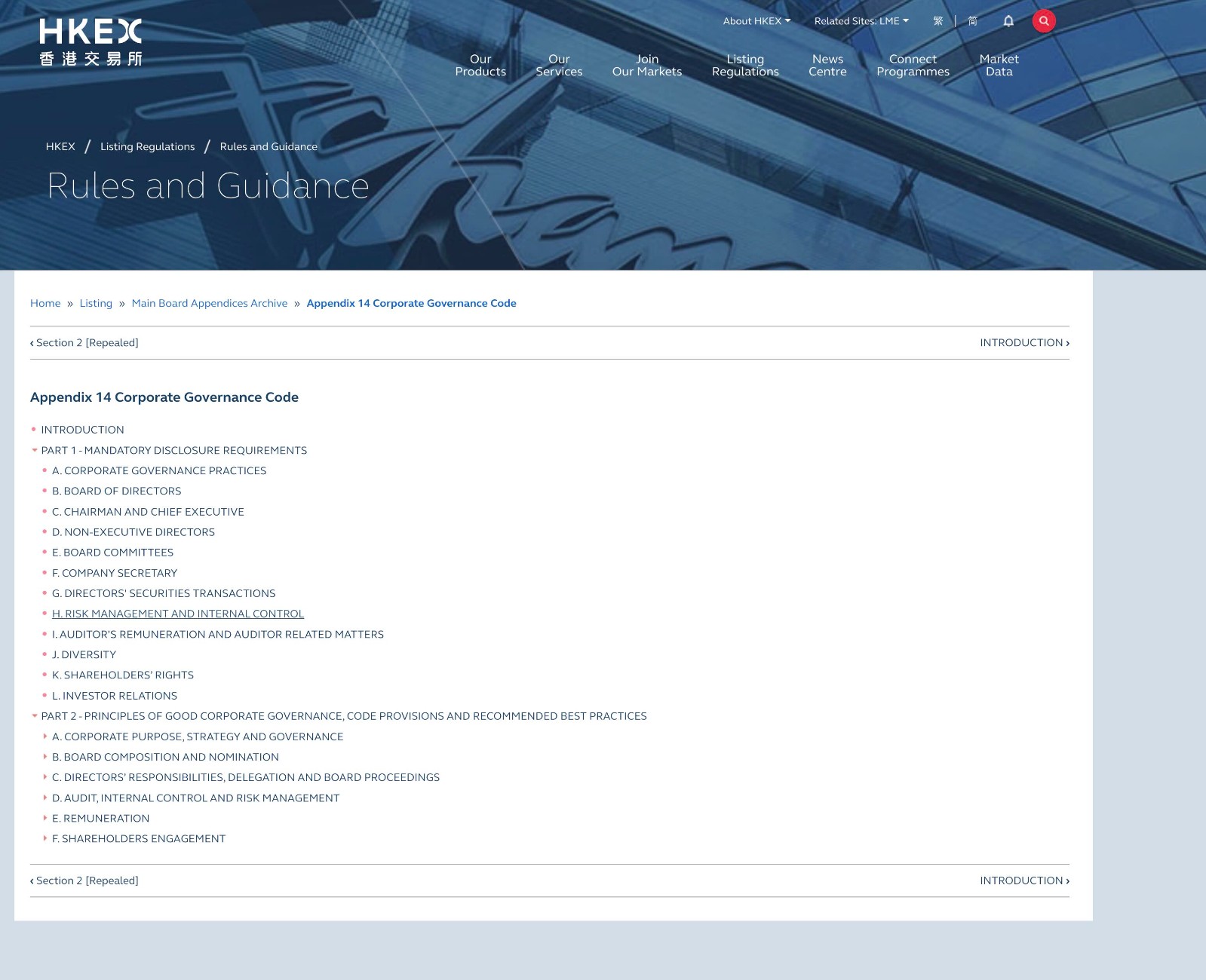Image resolution: width=1206 pixels, height=980 pixels.
Task: Open A. Corporate Governance Practices
Action: coord(159,470)
